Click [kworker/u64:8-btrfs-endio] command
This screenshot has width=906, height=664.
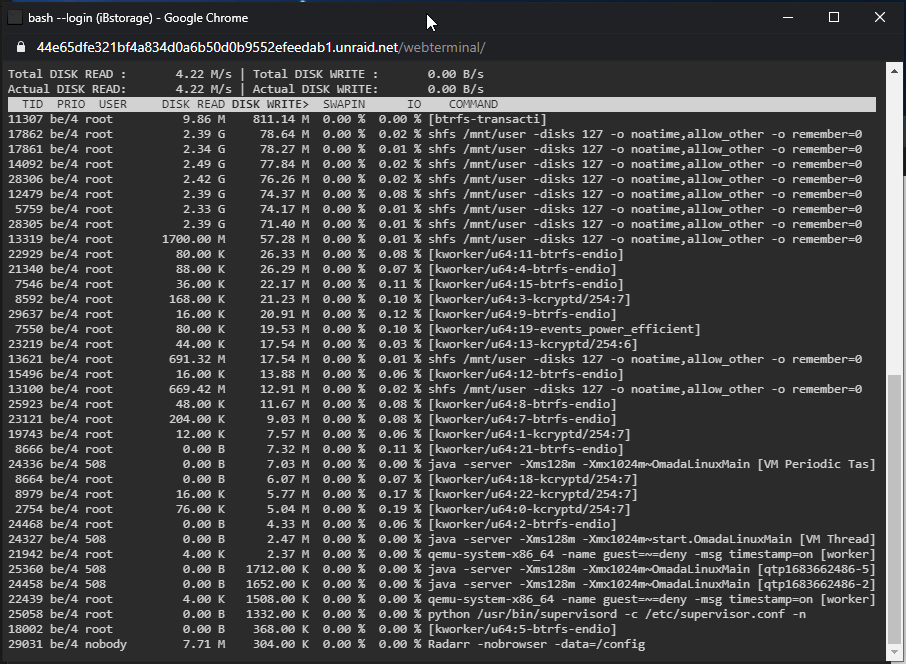(522, 405)
